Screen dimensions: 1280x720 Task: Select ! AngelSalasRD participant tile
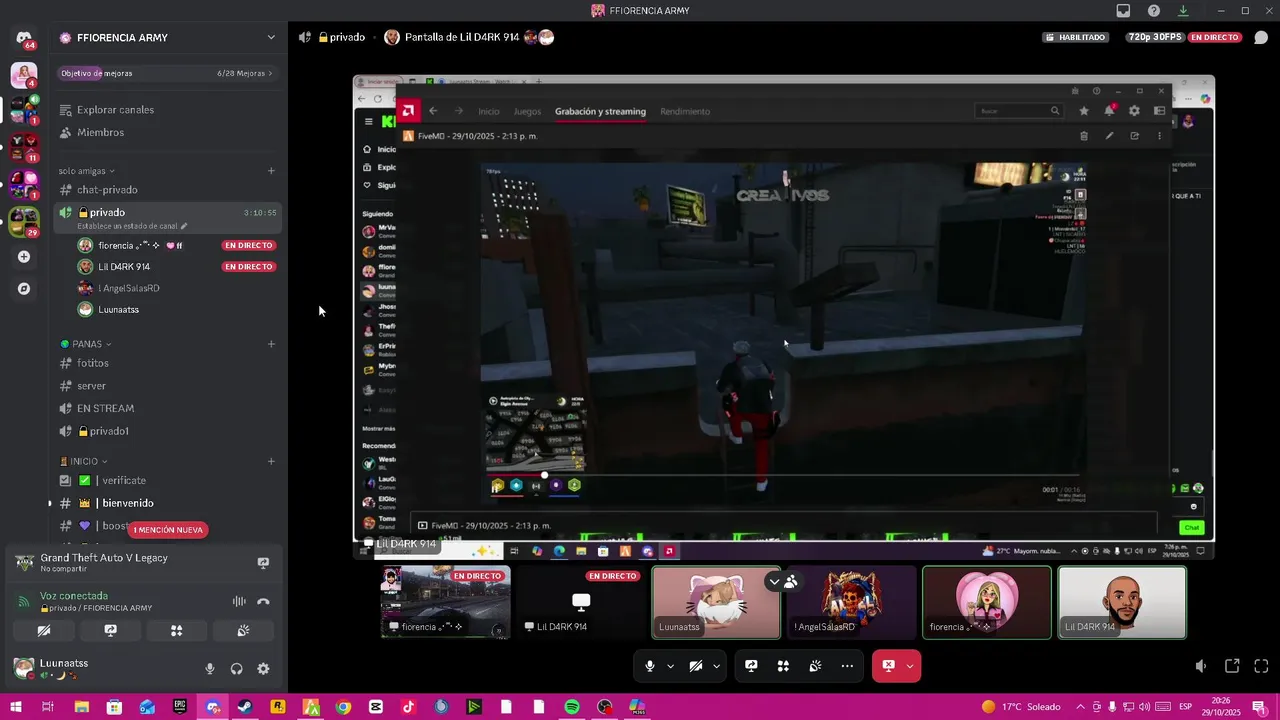pos(851,602)
